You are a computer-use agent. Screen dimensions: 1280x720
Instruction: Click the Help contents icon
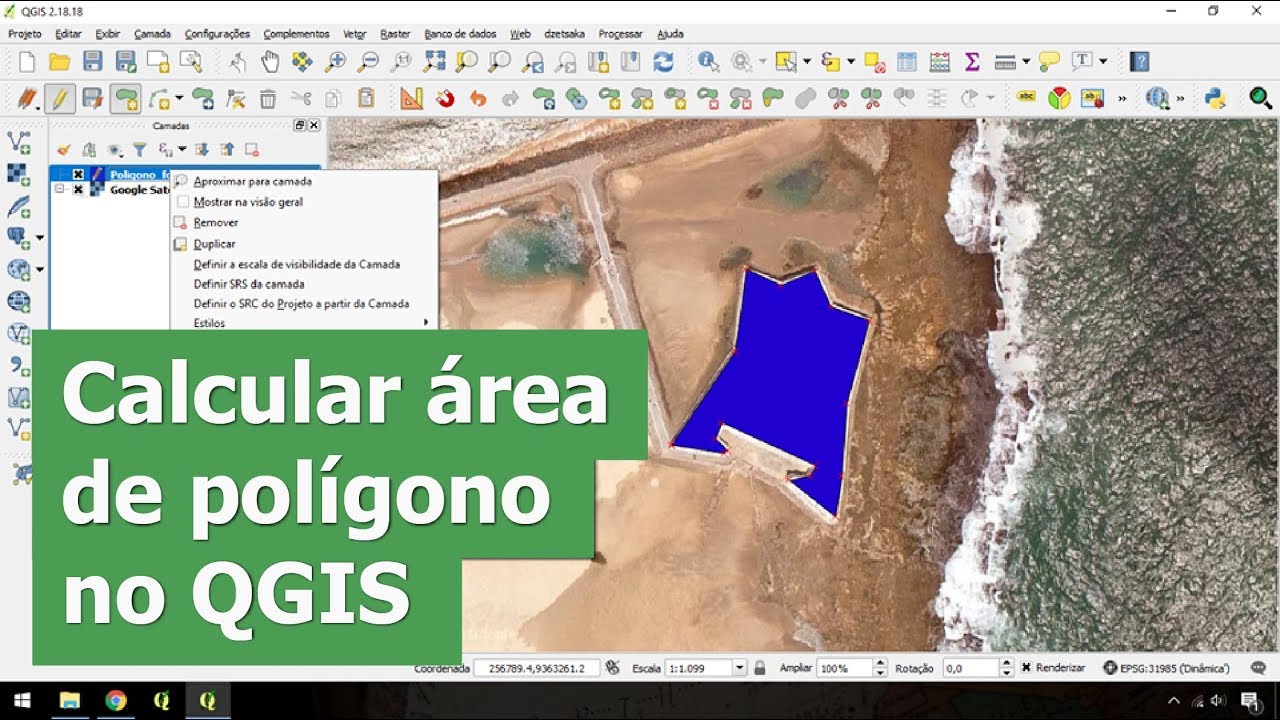coord(1139,62)
